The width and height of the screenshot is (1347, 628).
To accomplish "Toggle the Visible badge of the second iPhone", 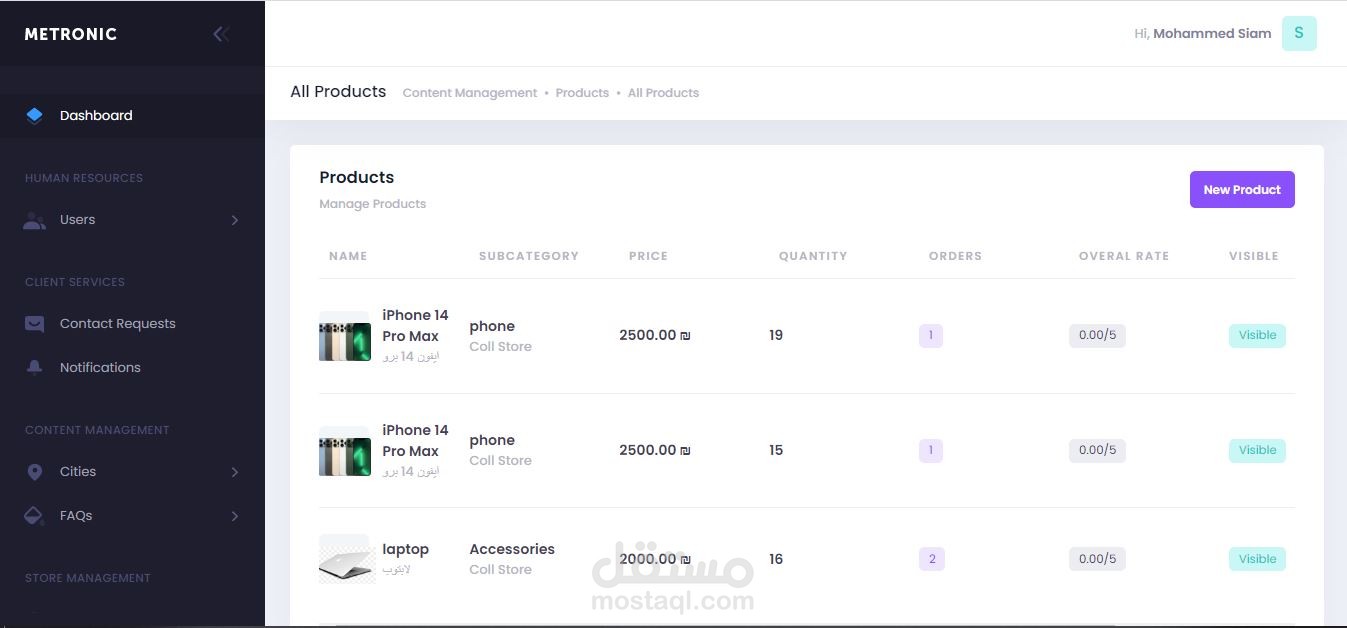I will pos(1257,450).
